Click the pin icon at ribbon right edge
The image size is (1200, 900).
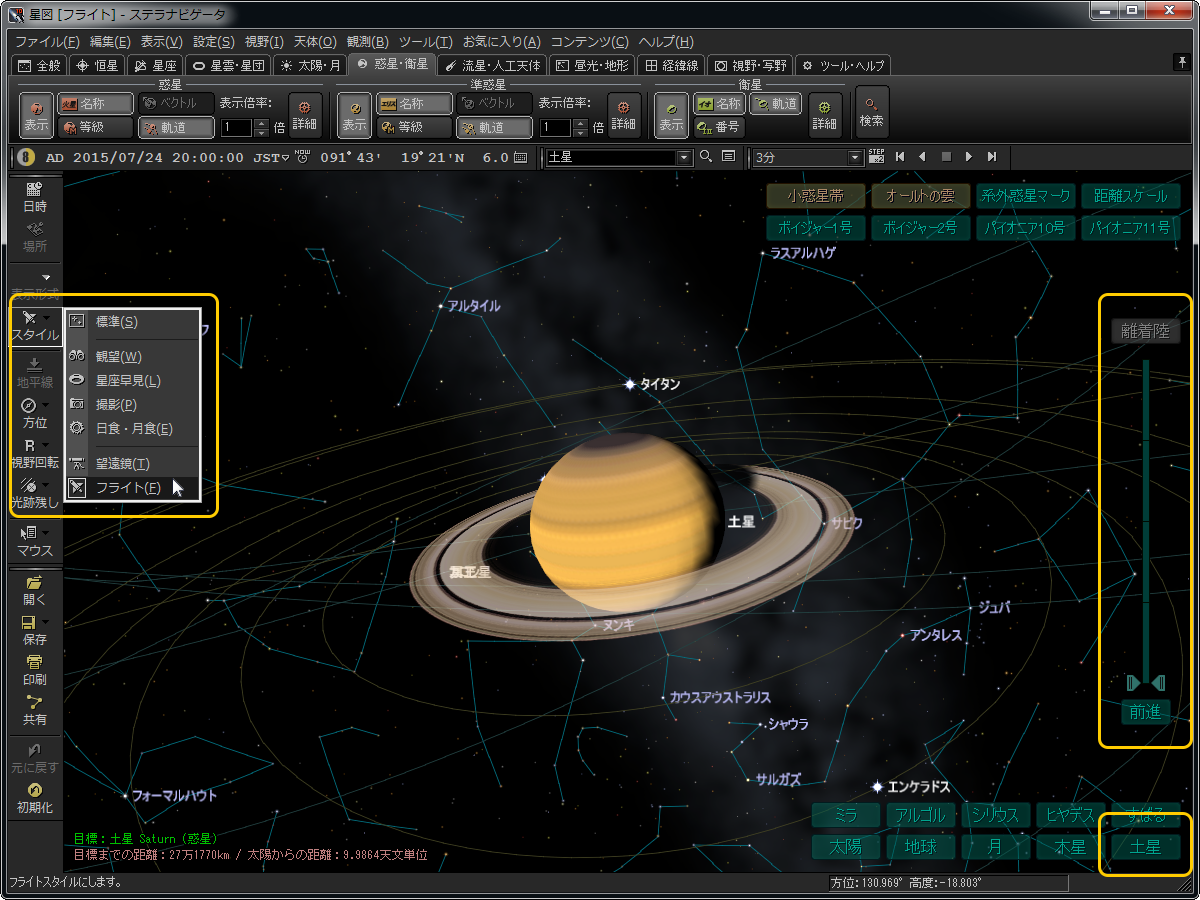[1182, 63]
